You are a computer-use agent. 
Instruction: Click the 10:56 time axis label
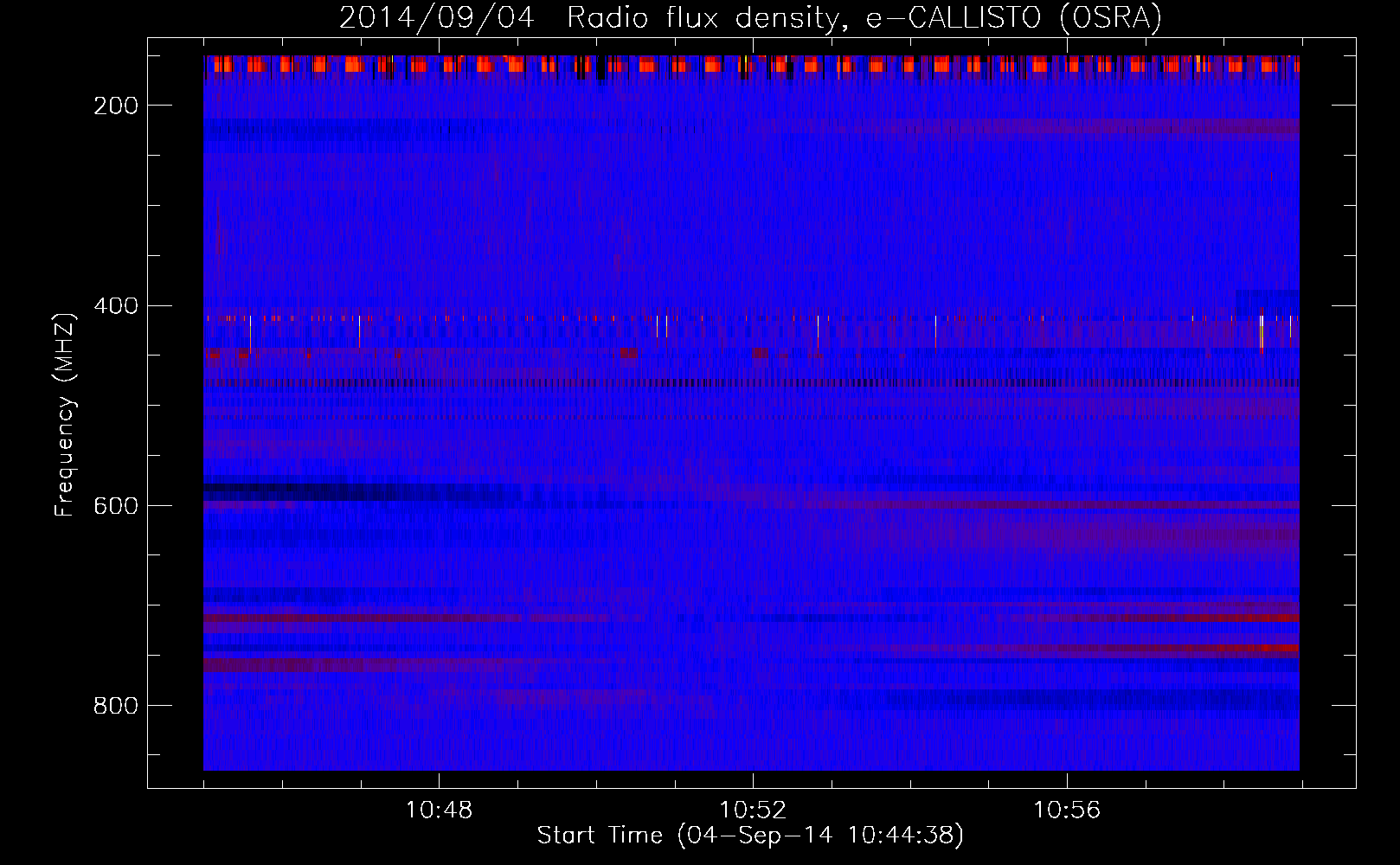[1067, 811]
